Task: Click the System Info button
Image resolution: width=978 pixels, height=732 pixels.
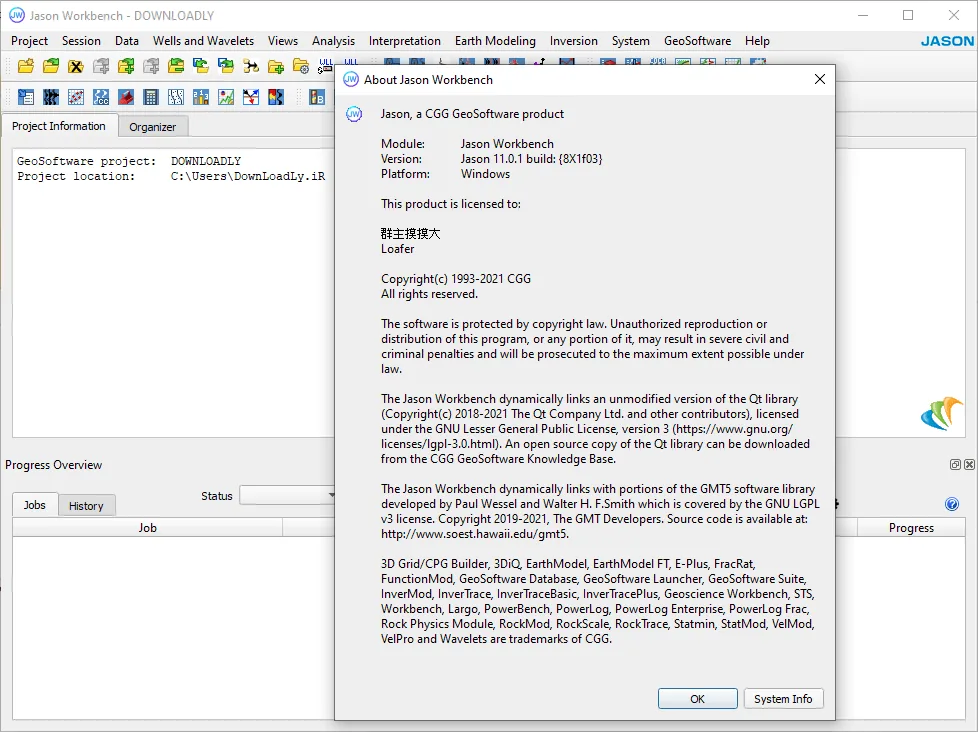Action: click(x=783, y=699)
